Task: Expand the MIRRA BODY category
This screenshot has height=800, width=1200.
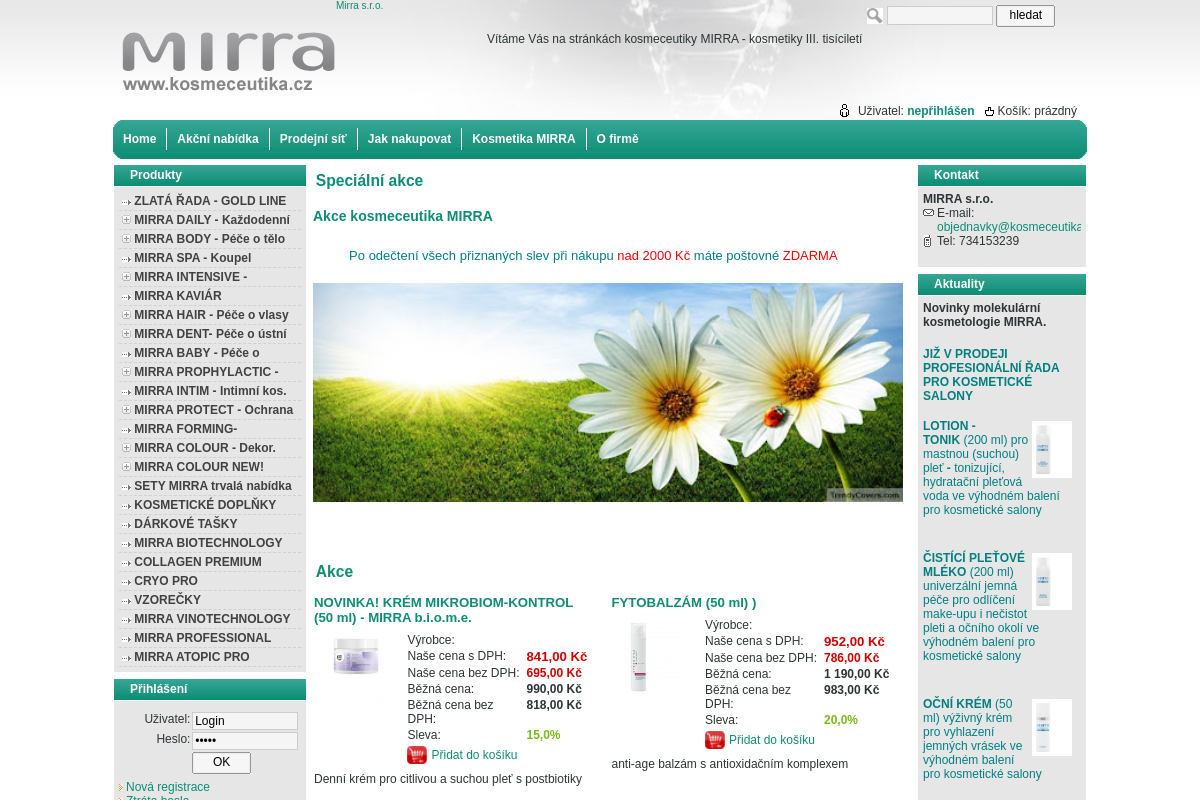Action: tap(126, 239)
